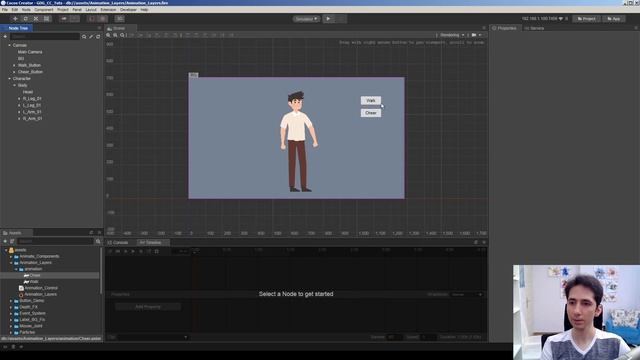Collapse the Body node
Viewport: 640px width, 360px height.
pyautogui.click(x=14, y=85)
